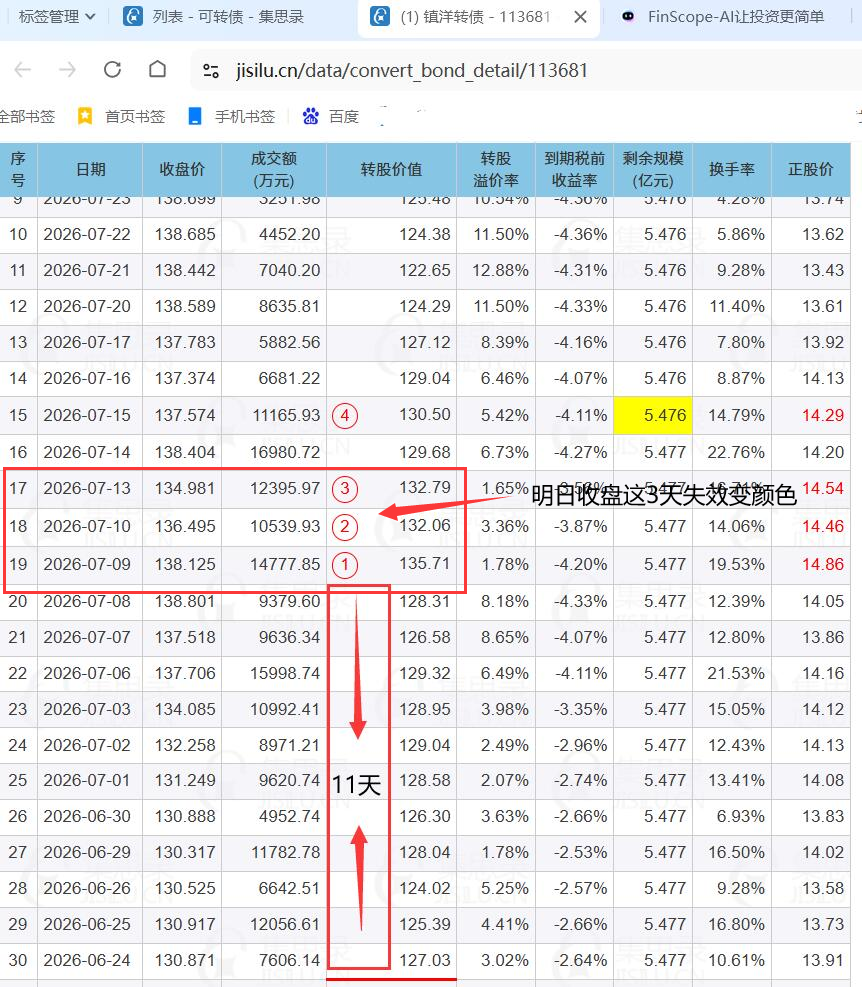
Task: Sort by the 收盘价 column header
Action: pos(182,169)
